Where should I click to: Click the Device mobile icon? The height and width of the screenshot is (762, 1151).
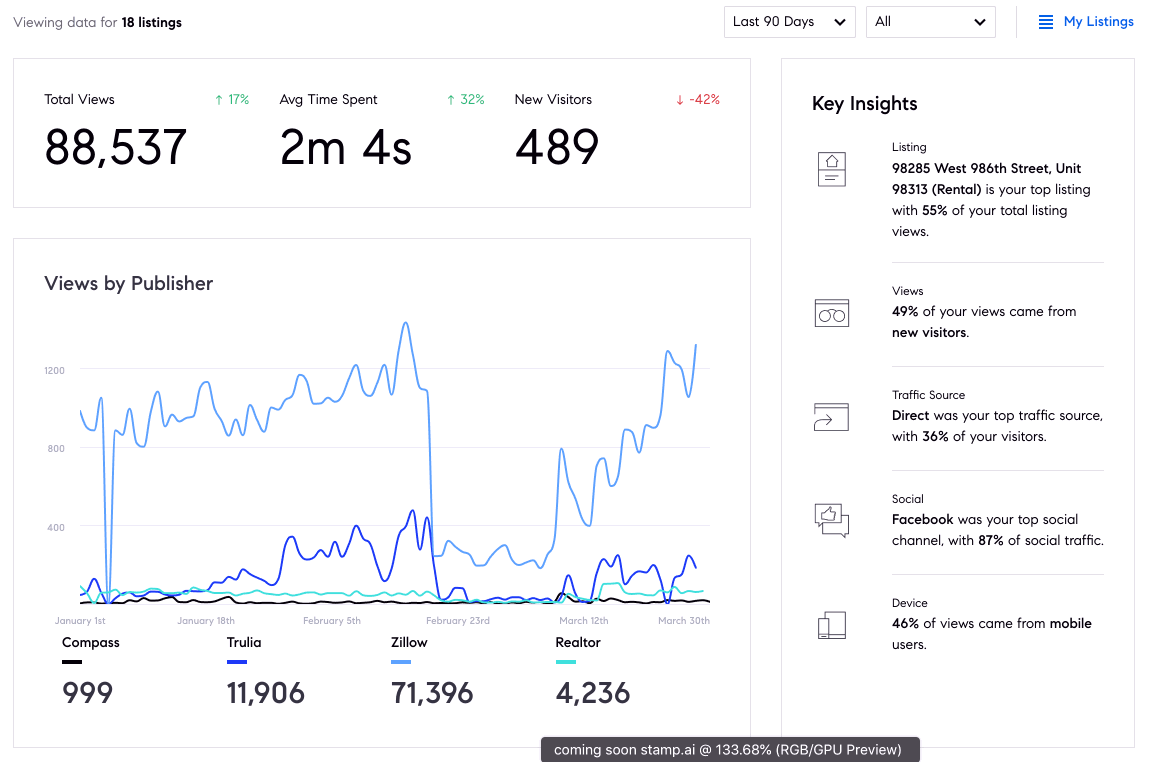832,626
